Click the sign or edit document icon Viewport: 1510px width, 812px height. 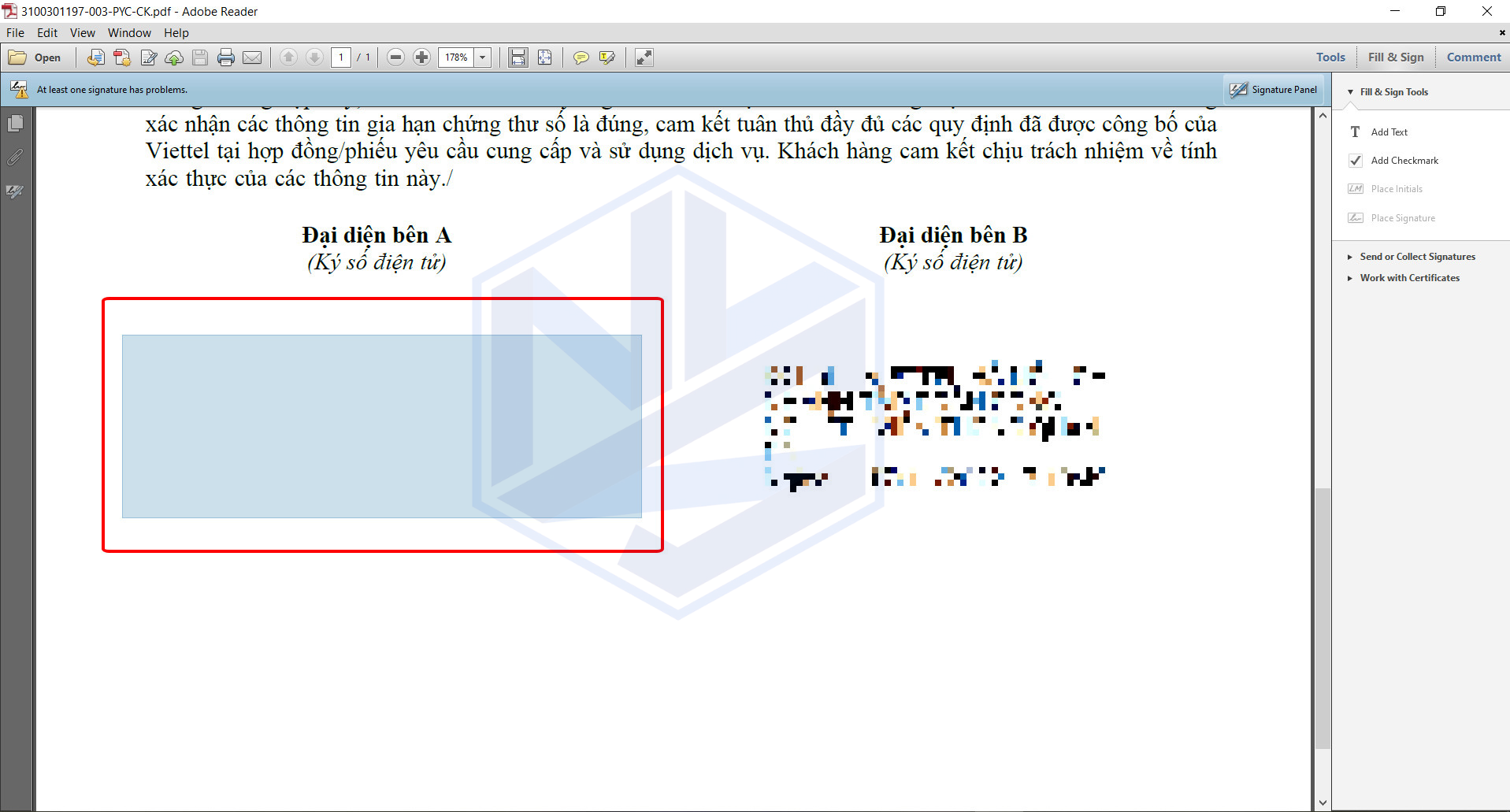point(148,57)
